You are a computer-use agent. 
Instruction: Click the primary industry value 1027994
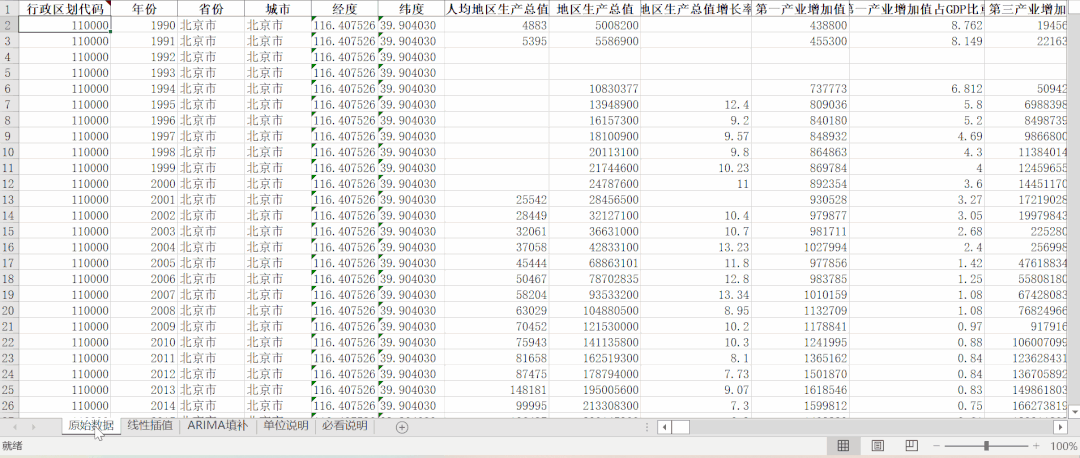[x=800, y=247]
